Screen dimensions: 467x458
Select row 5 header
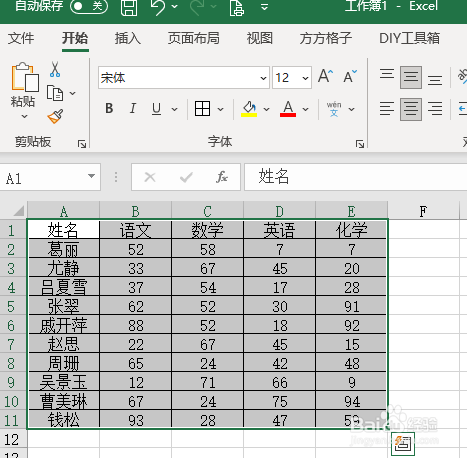[13, 306]
